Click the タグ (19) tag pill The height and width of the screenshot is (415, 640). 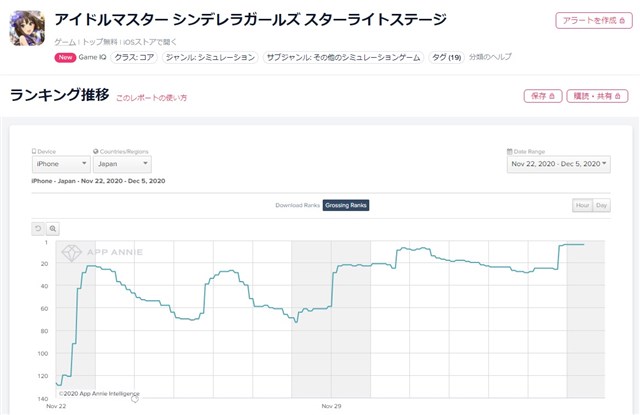(446, 58)
